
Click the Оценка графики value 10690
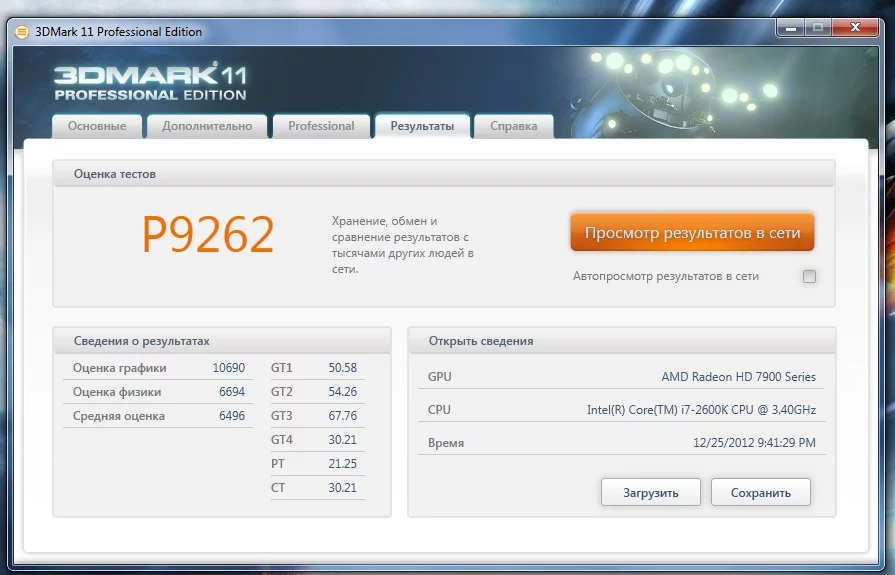coord(228,368)
